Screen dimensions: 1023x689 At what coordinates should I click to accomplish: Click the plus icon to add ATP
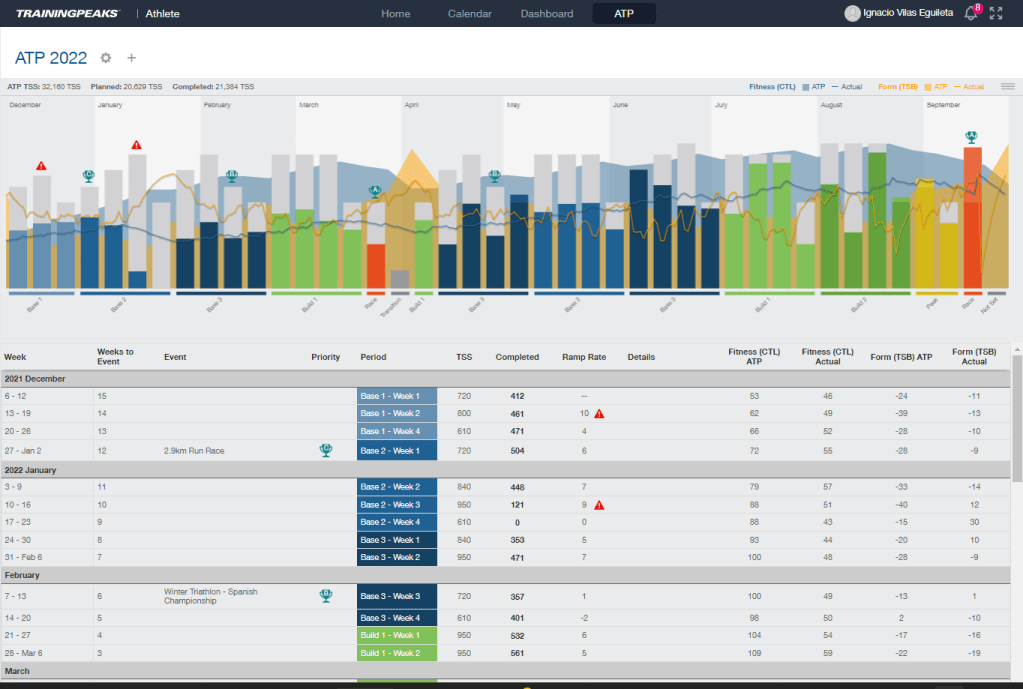(x=131, y=58)
